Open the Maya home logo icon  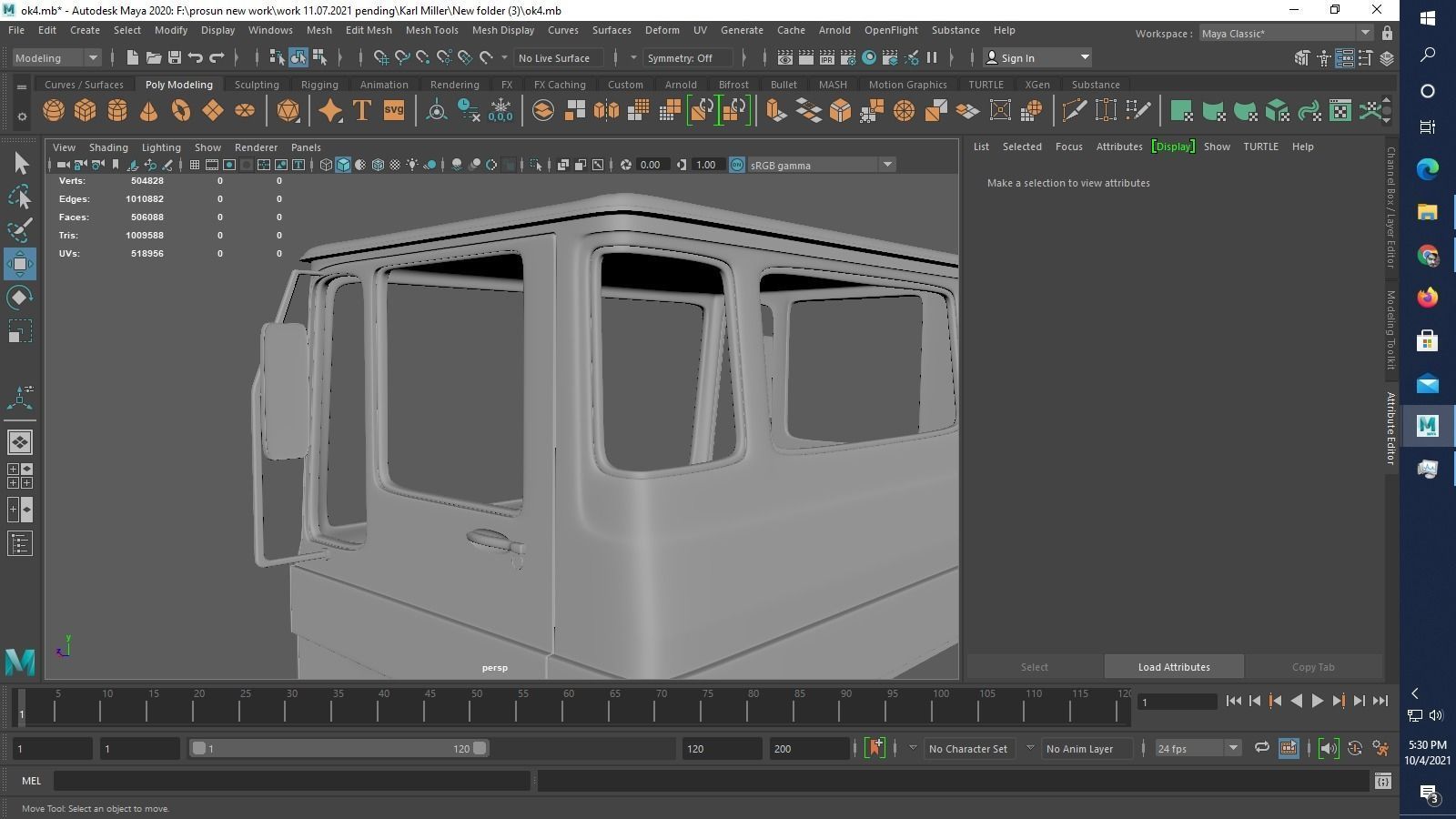pyautogui.click(x=20, y=662)
